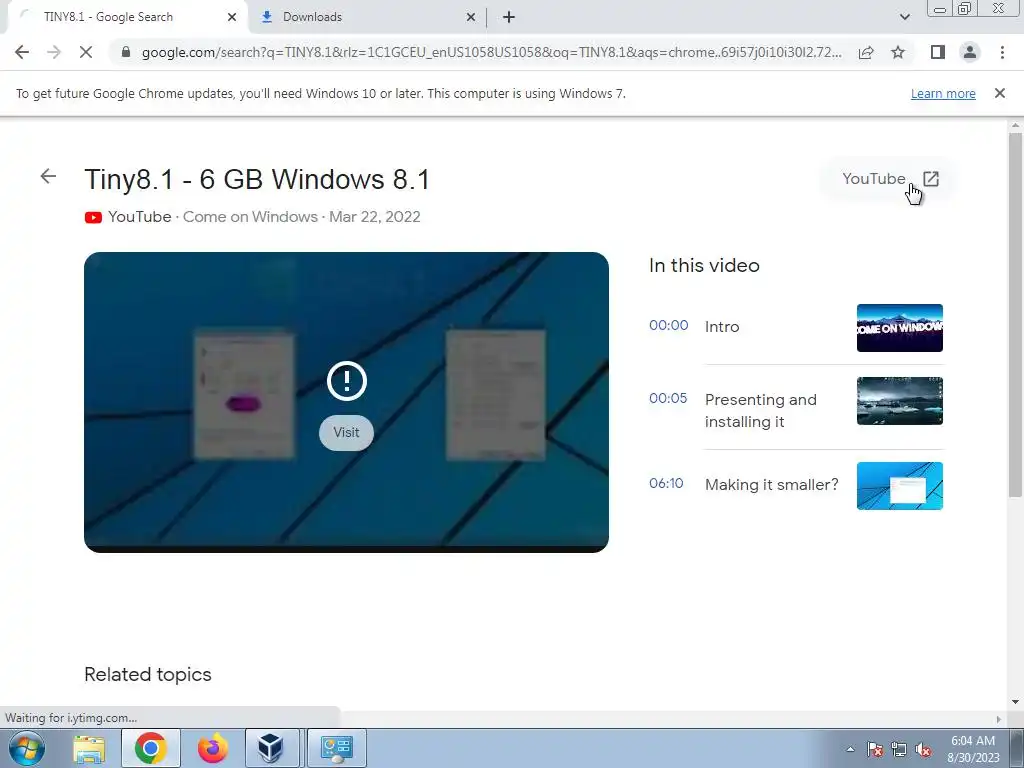Screen dimensions: 1024x768
Task: Click the red YouTube logo icon
Action: click(93, 217)
